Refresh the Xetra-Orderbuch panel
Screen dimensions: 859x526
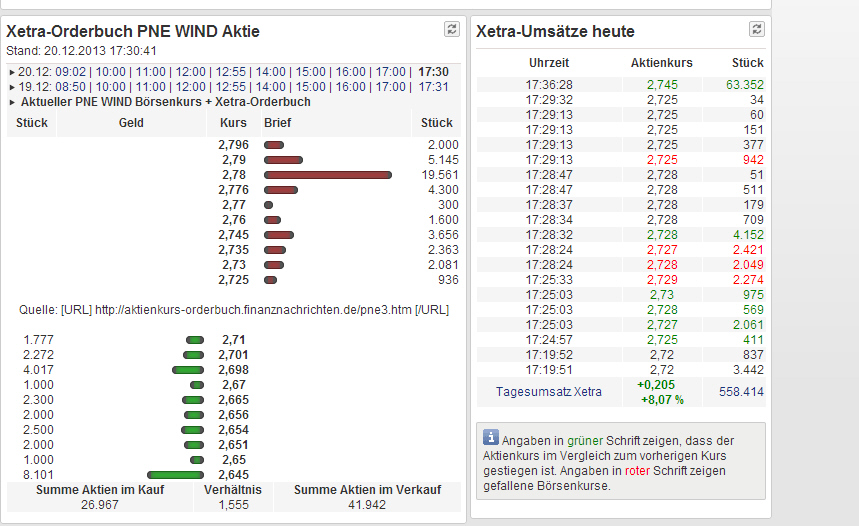(x=451, y=29)
